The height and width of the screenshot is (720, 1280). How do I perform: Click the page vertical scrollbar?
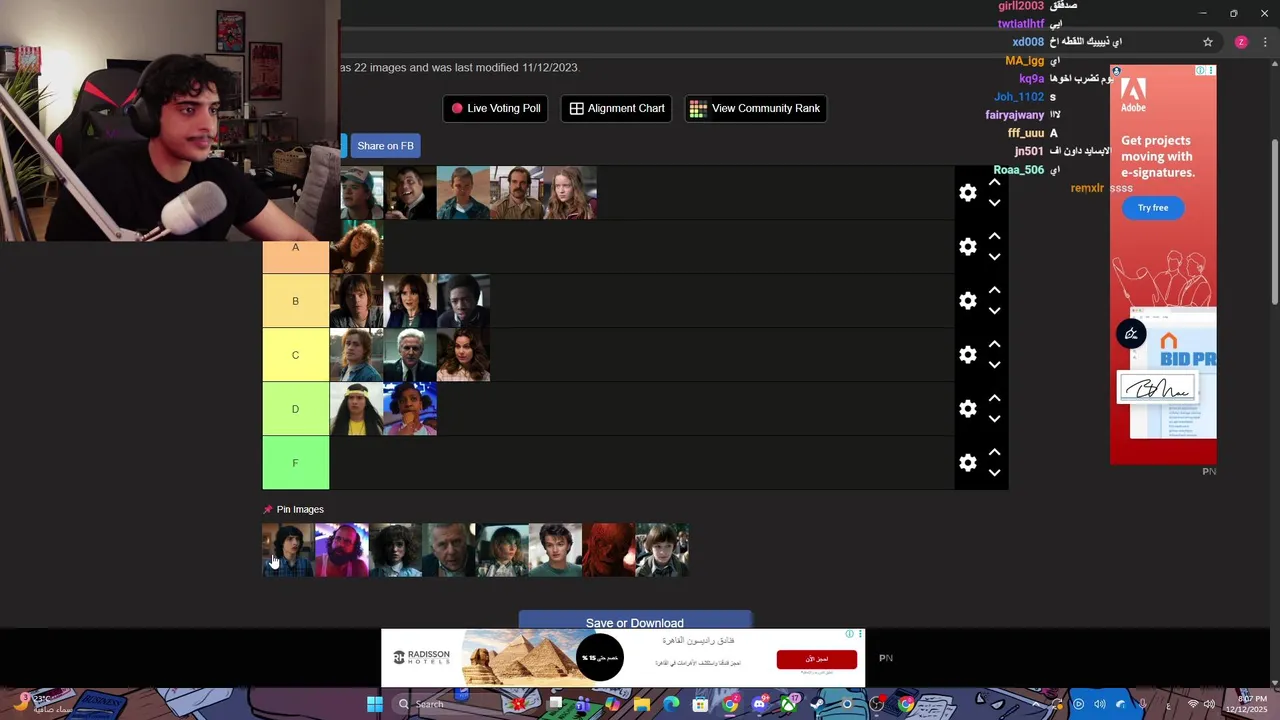(x=1274, y=222)
